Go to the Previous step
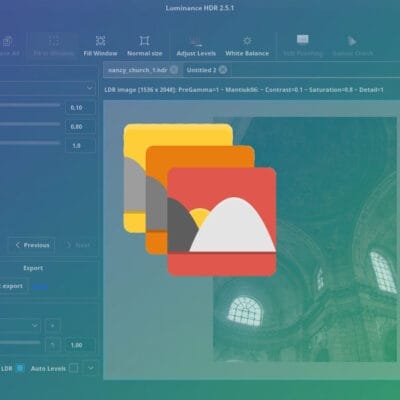 32,245
